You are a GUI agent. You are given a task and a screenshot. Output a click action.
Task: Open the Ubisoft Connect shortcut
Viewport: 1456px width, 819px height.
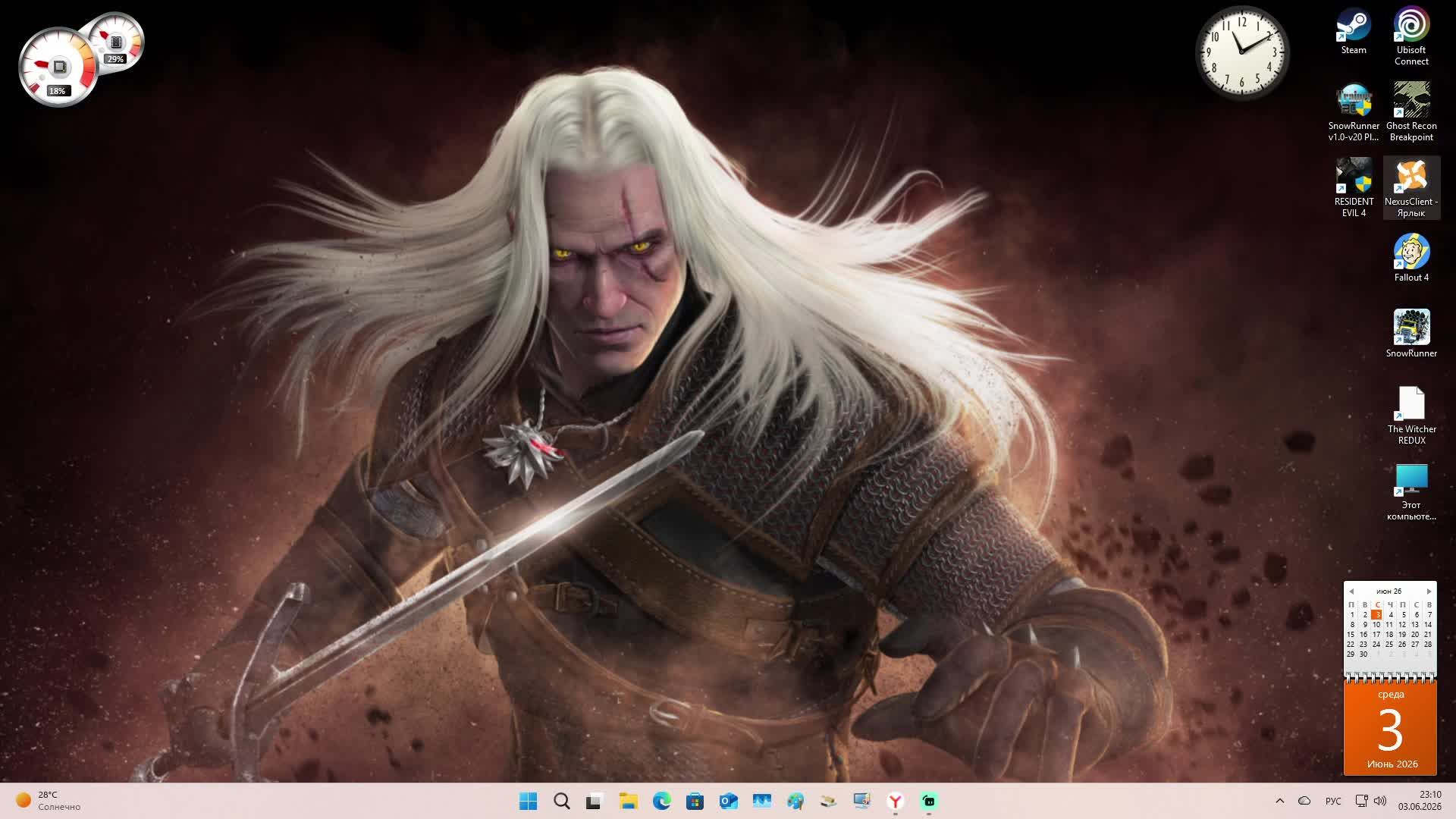1411,36
